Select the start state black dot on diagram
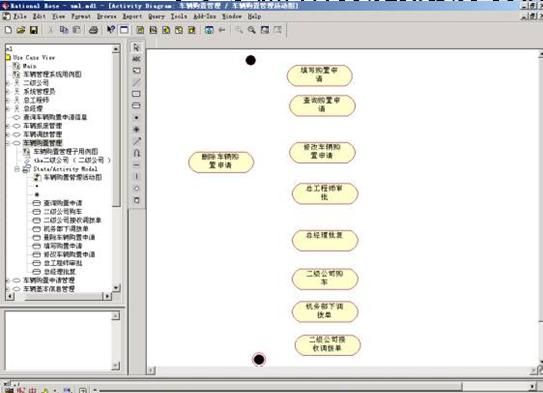This screenshot has height=393, width=543. pos(251,60)
